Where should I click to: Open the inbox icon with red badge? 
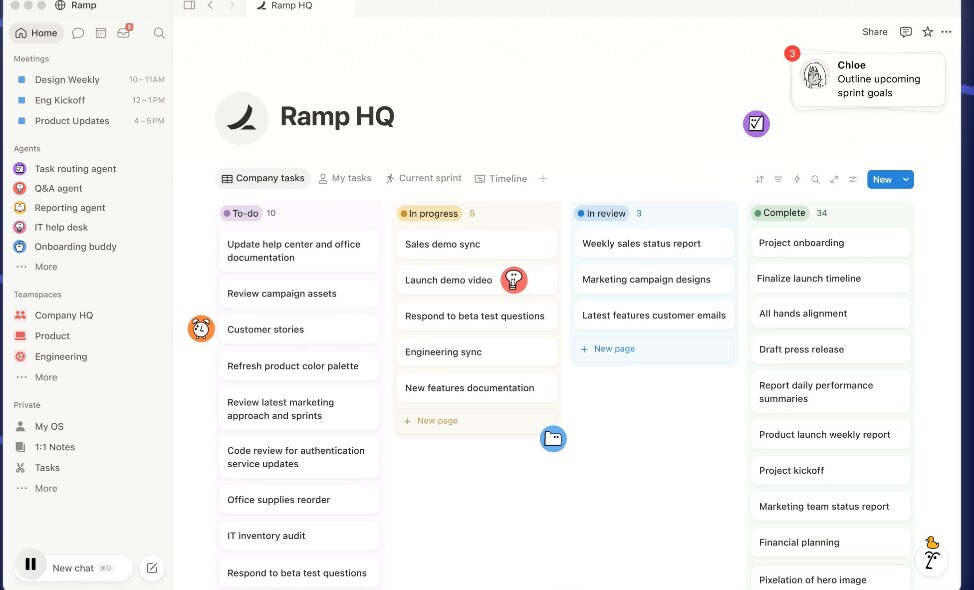pos(124,32)
